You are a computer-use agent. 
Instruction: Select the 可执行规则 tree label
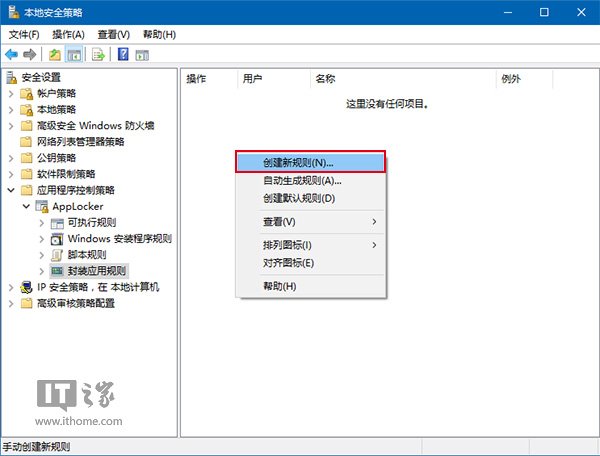[92, 223]
